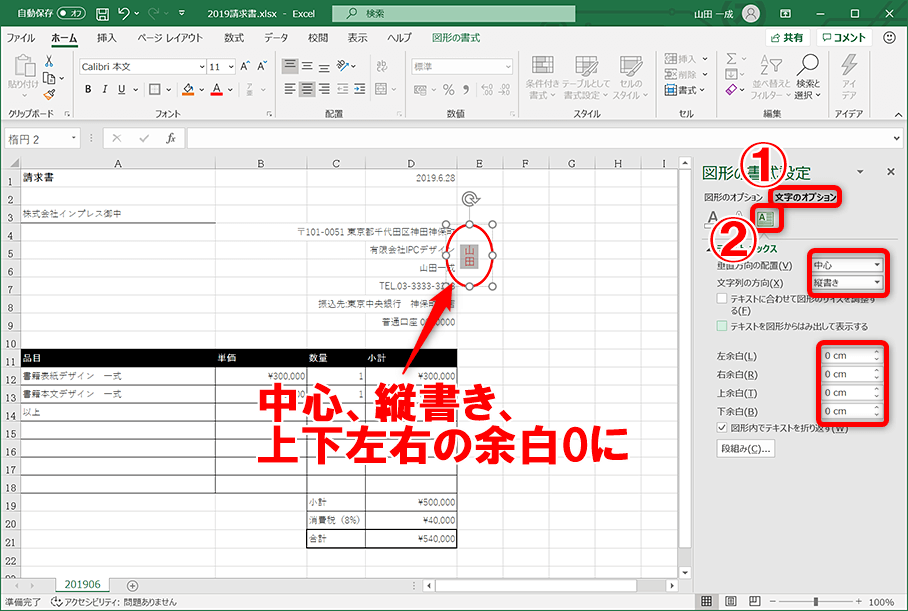
Task: Open the ページ レイアウト tab
Action: click(x=170, y=38)
